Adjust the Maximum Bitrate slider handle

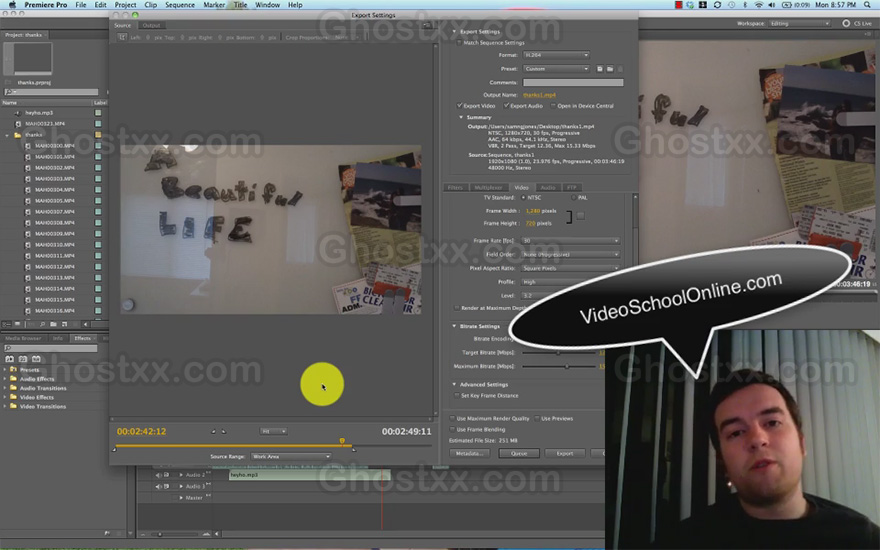567,366
